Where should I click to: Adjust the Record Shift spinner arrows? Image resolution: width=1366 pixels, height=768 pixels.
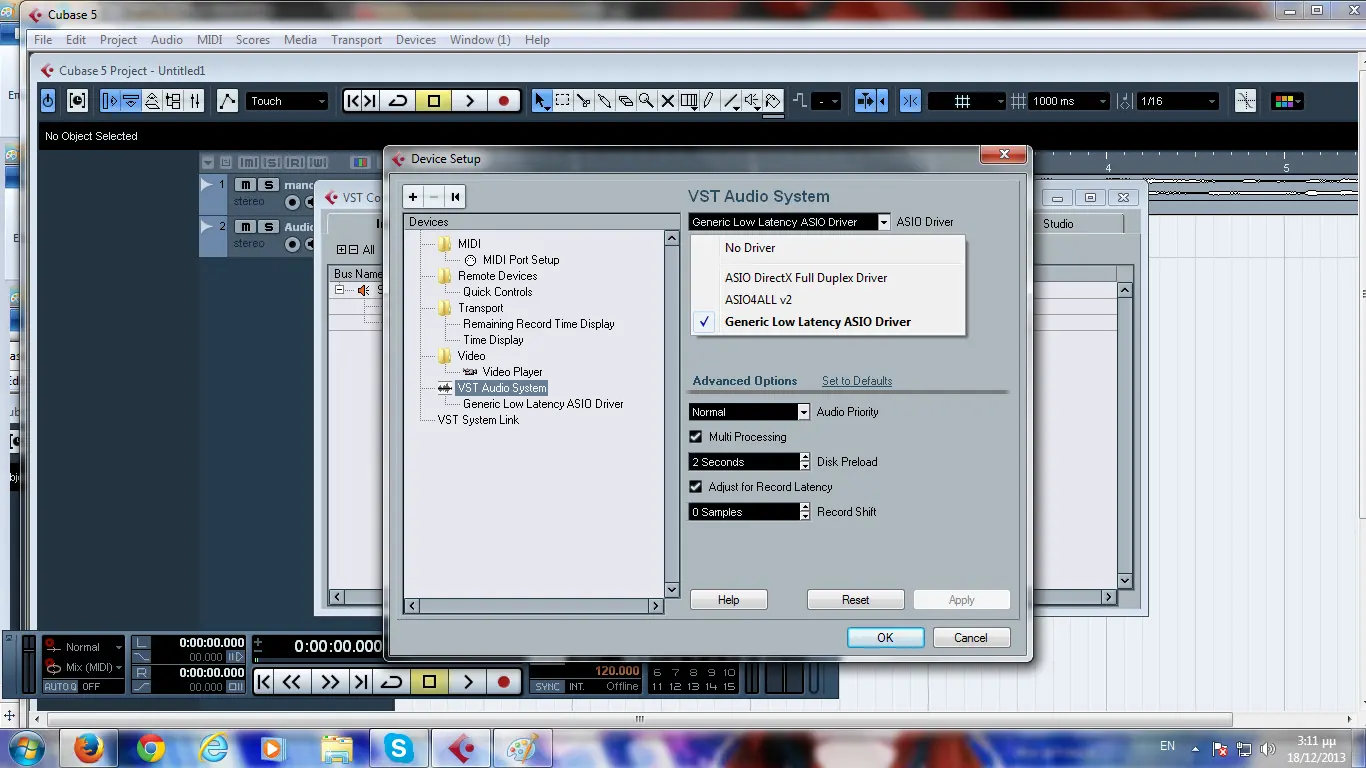click(x=805, y=512)
